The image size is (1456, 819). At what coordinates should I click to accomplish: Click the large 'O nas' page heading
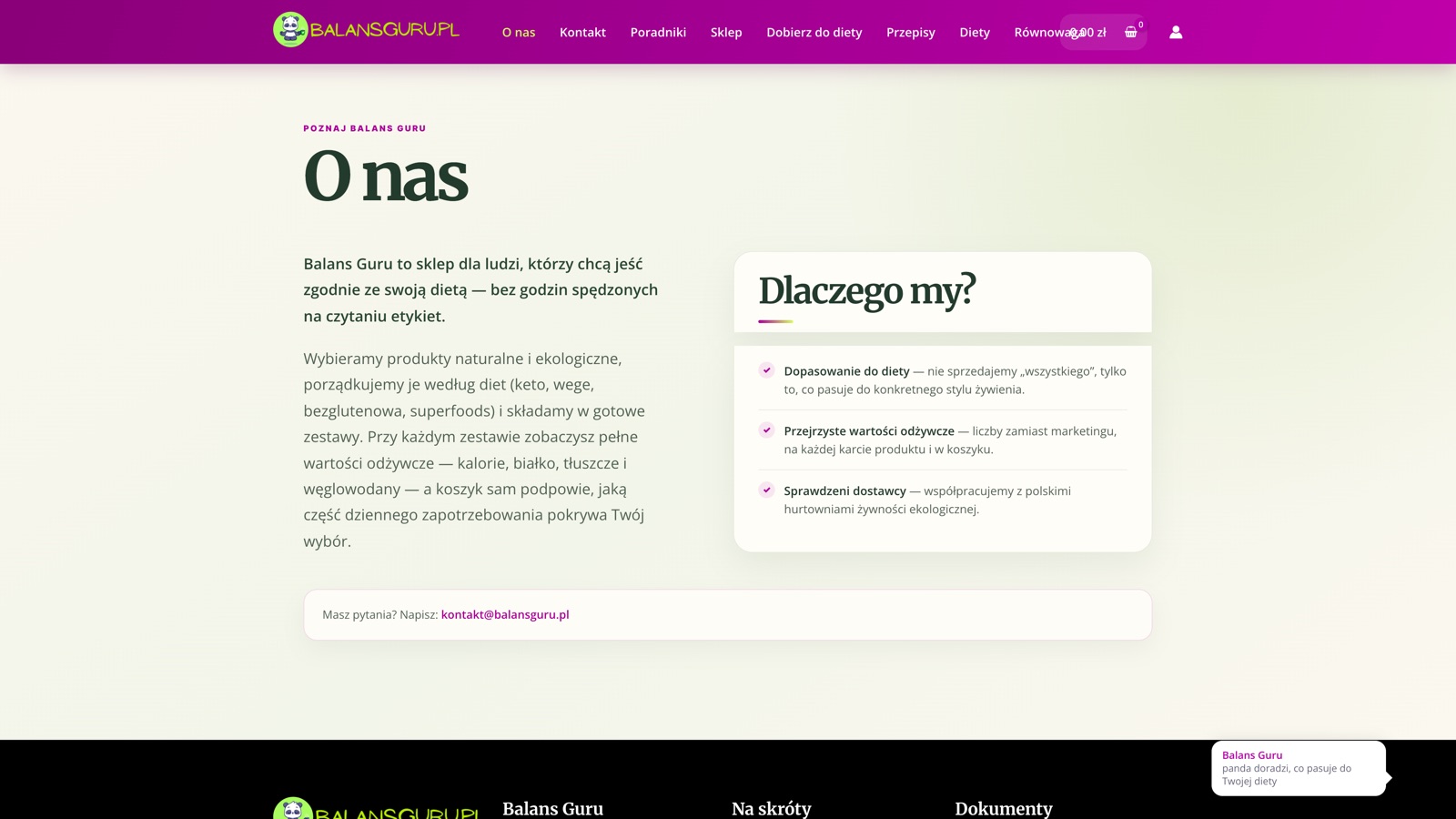tap(386, 177)
